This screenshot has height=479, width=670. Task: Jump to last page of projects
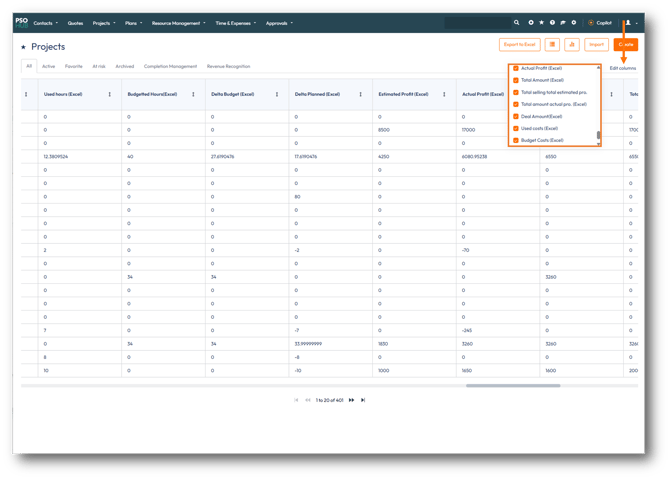(x=363, y=400)
